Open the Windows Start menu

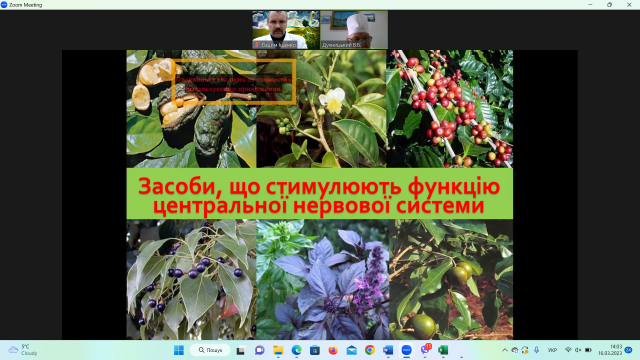pyautogui.click(x=179, y=350)
